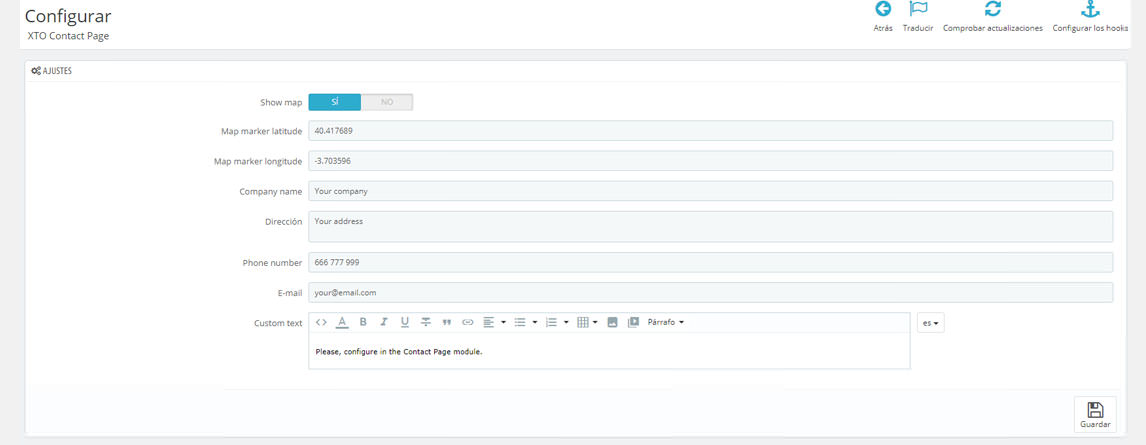The height and width of the screenshot is (445, 1146).
Task: Insert a blockquote in the editor
Action: (447, 322)
